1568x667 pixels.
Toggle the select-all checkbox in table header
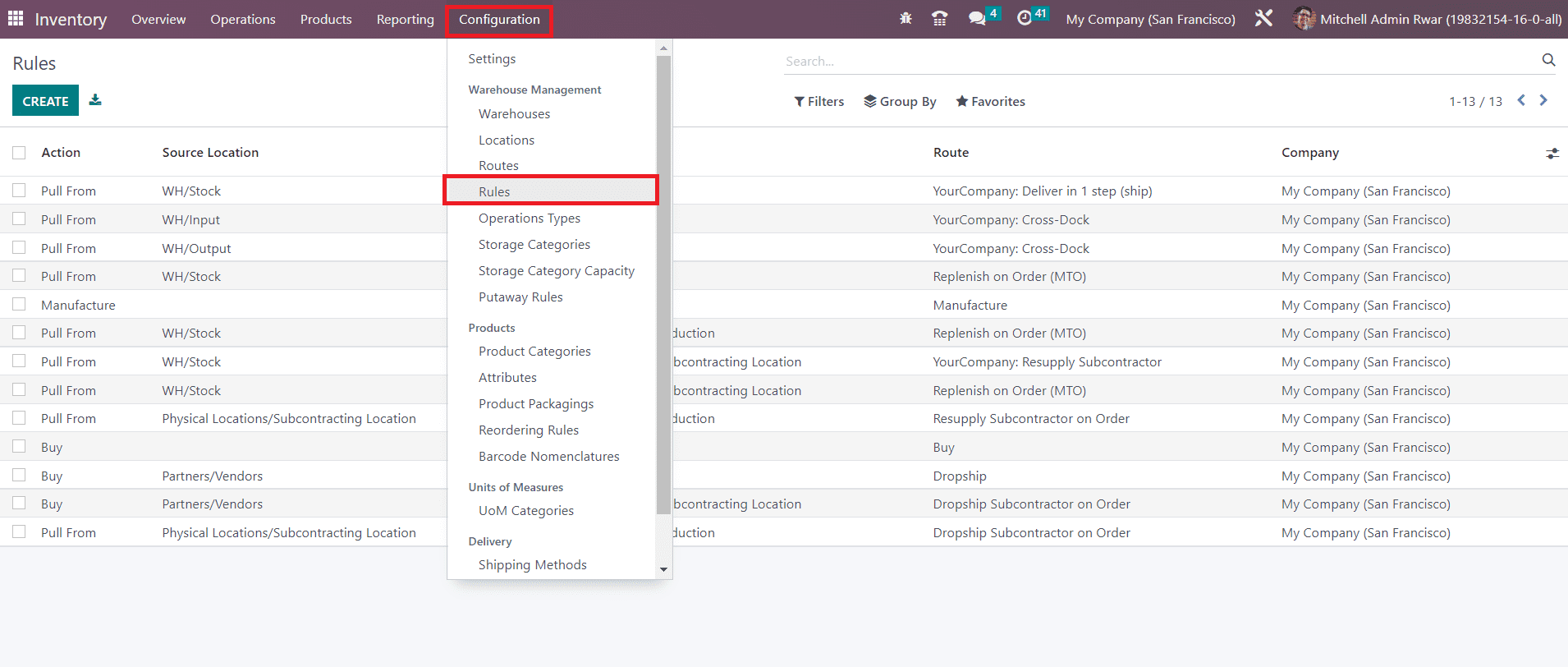click(x=19, y=153)
